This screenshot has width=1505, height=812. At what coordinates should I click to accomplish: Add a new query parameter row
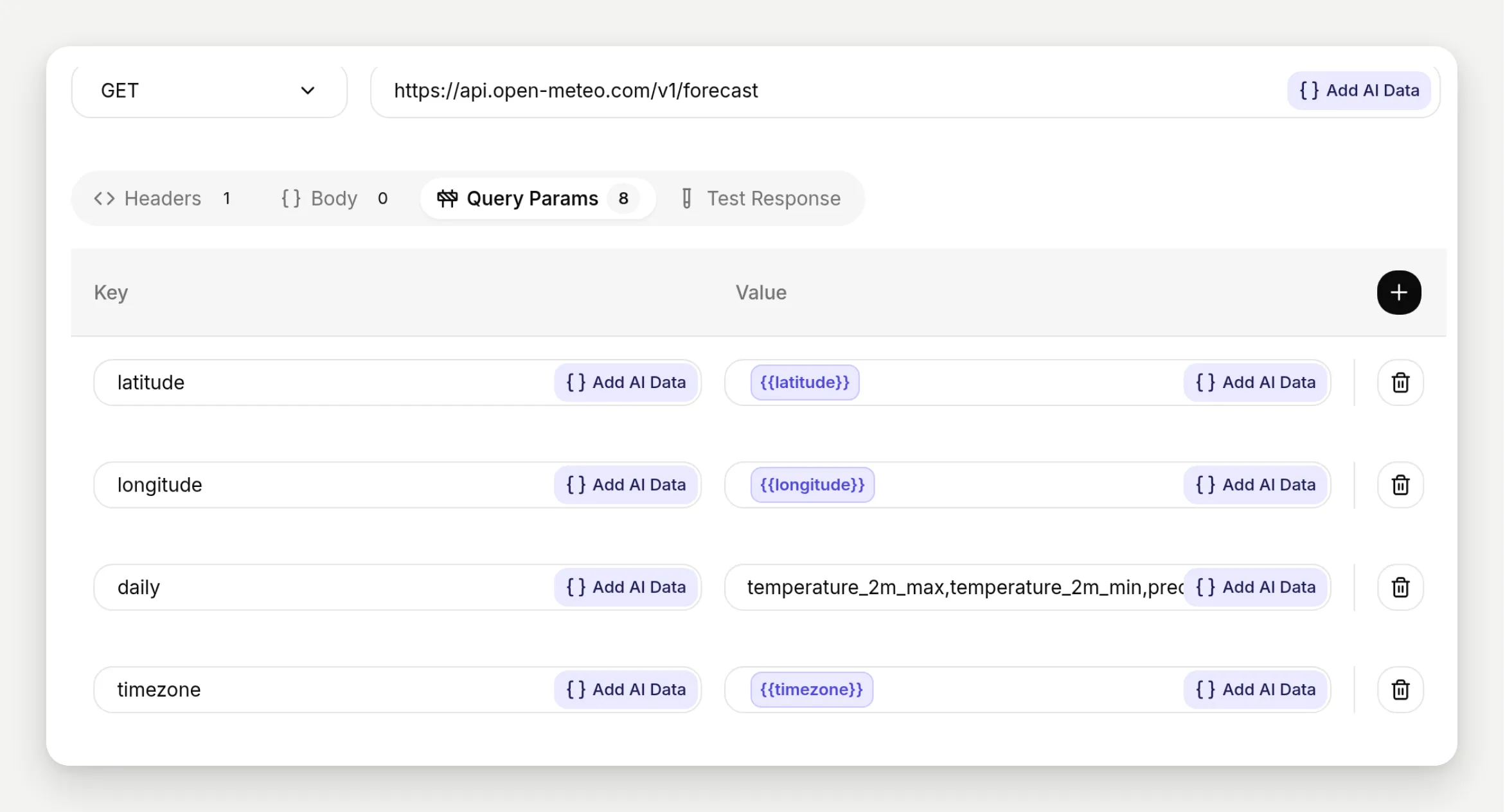pos(1399,292)
